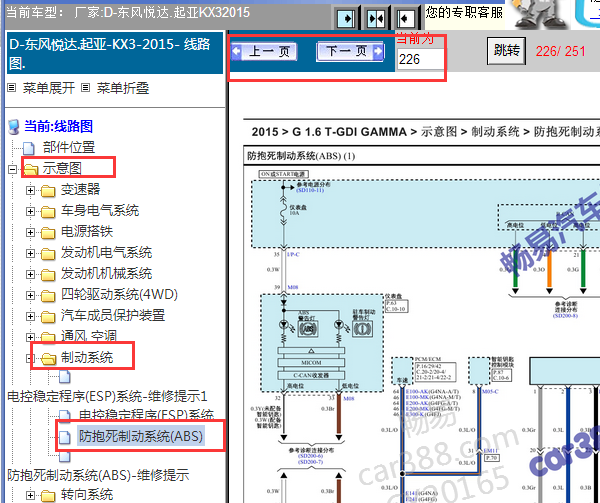Open 防抱死制动系统(ABS)-维修提示 item
This screenshot has height=503, width=600.
pos(98,475)
